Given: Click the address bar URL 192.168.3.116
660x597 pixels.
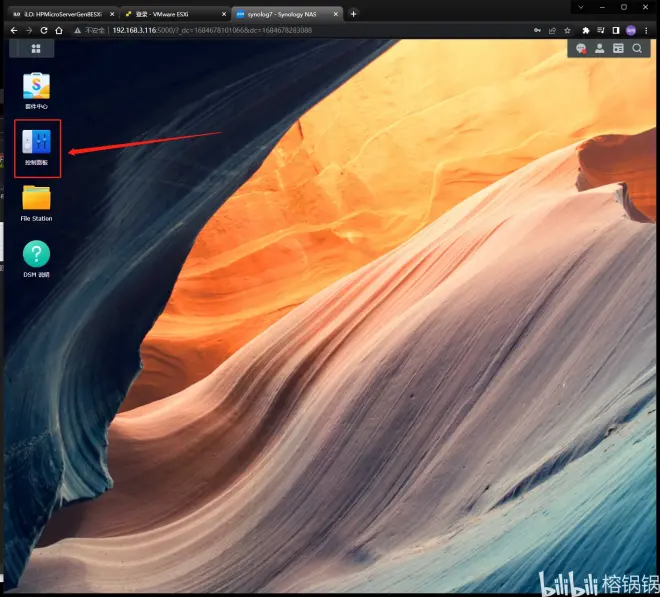Looking at the screenshot, I should click(x=212, y=30).
